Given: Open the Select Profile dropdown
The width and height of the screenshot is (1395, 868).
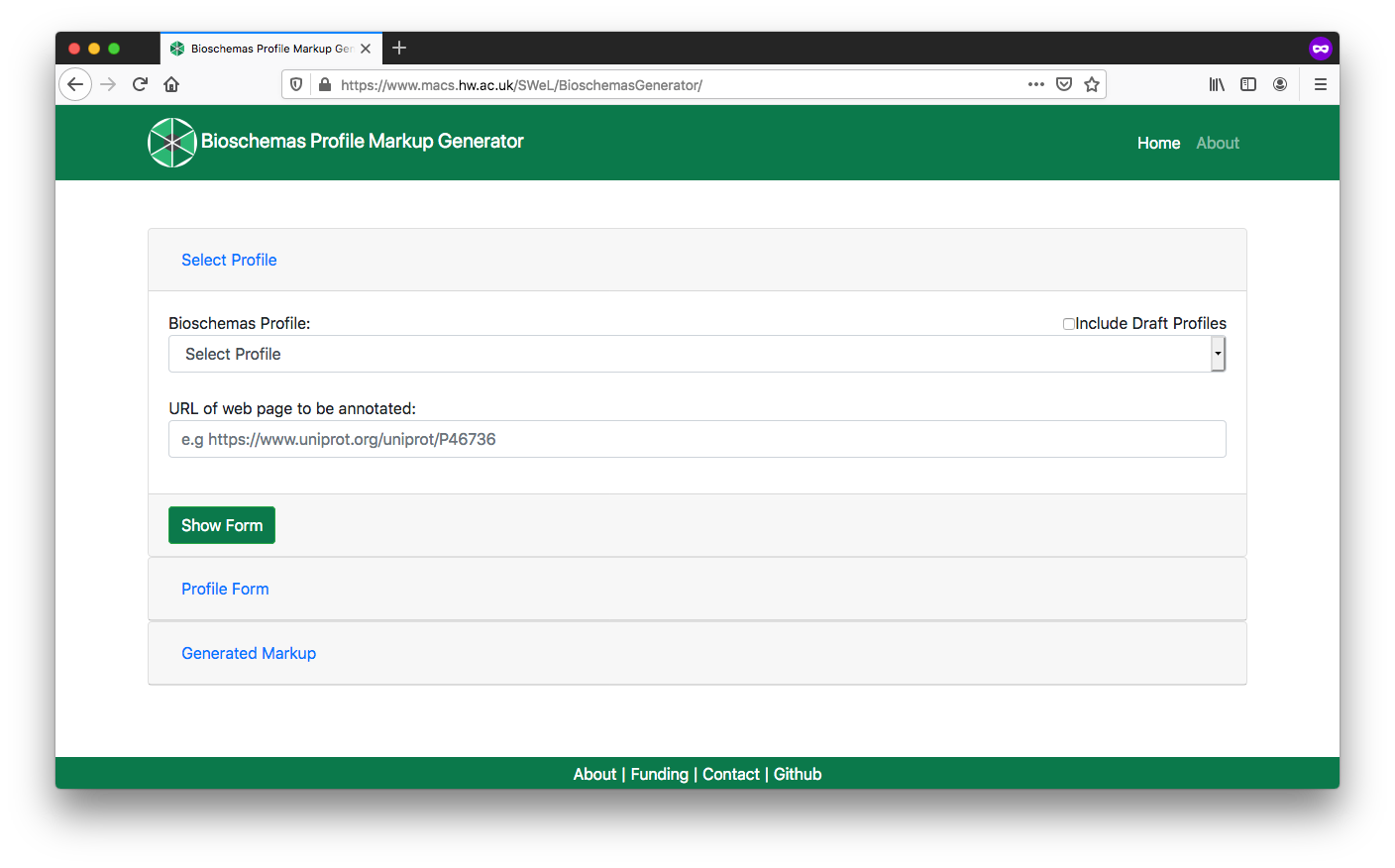Looking at the screenshot, I should tap(697, 354).
